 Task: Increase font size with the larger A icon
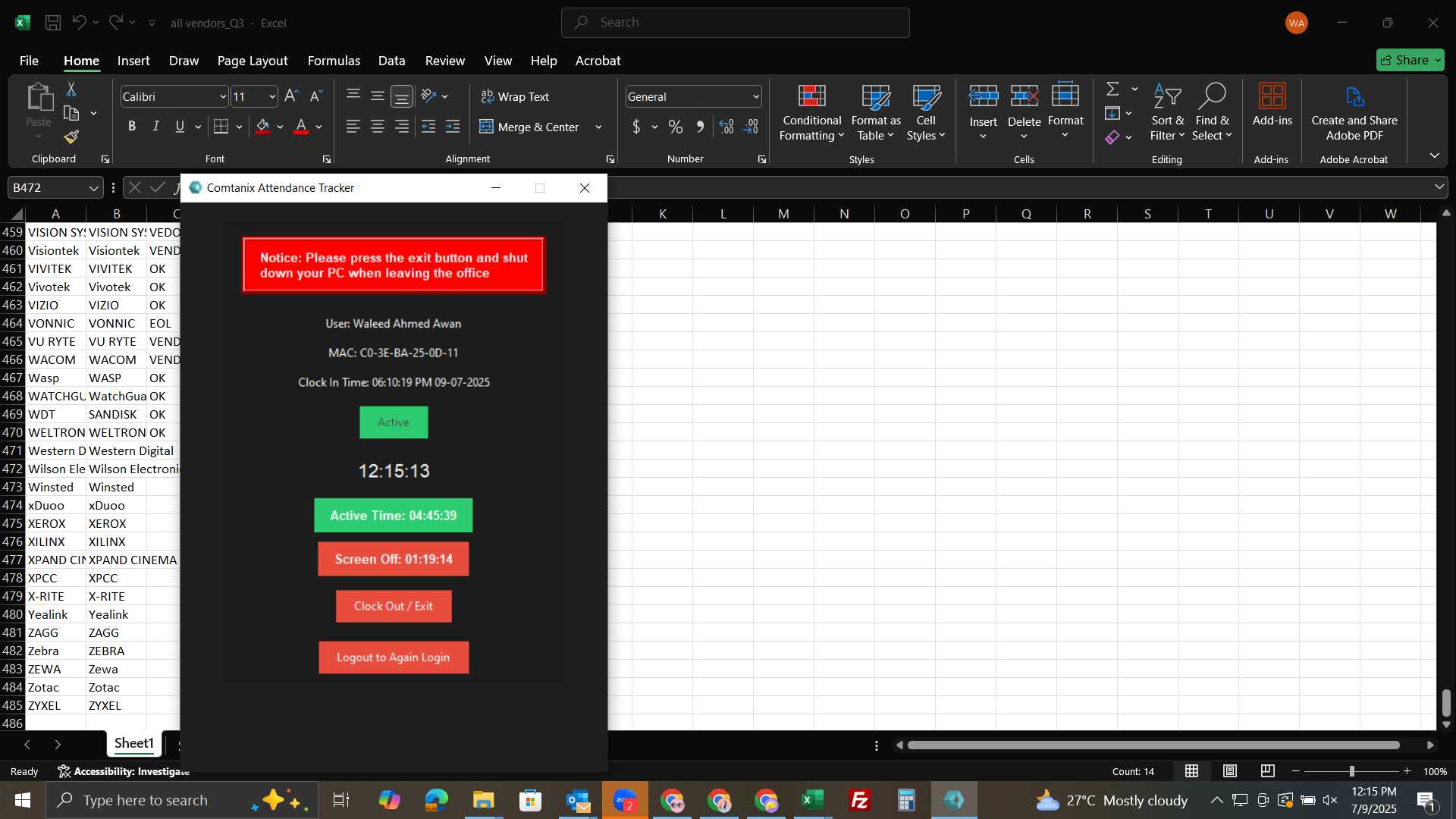(291, 96)
